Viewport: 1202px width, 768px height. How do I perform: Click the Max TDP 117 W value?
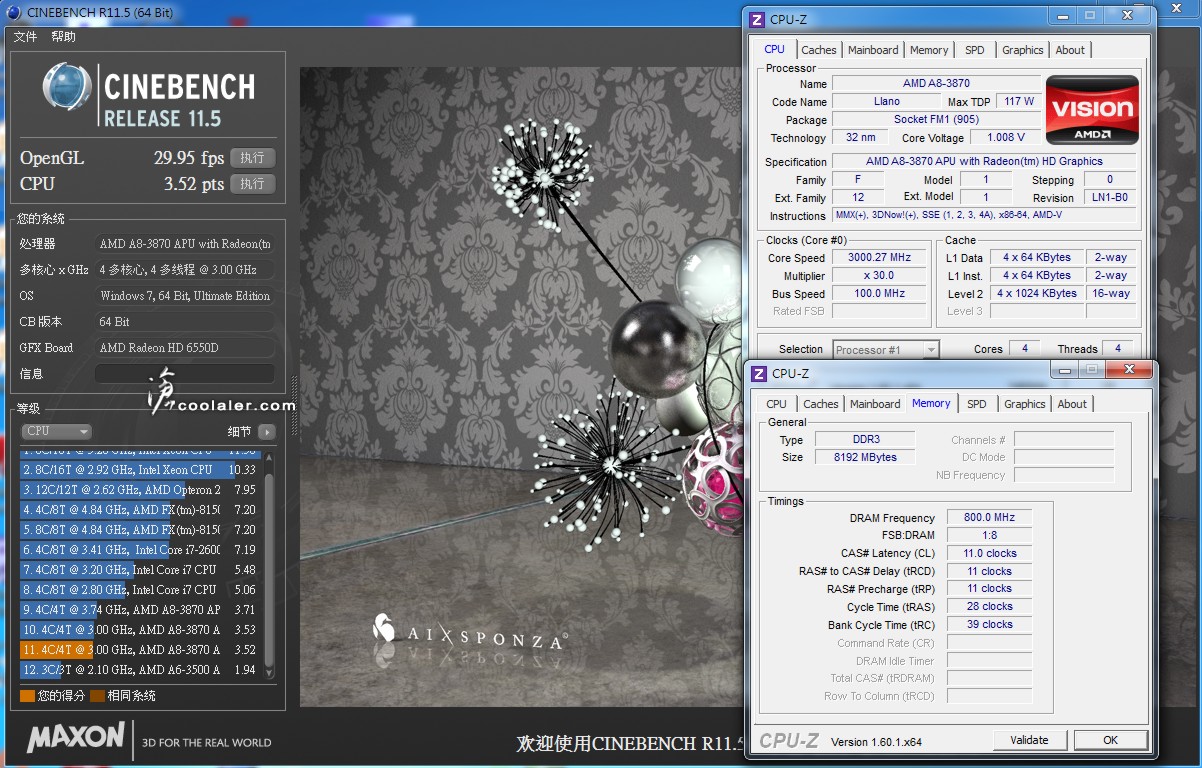tap(1018, 101)
